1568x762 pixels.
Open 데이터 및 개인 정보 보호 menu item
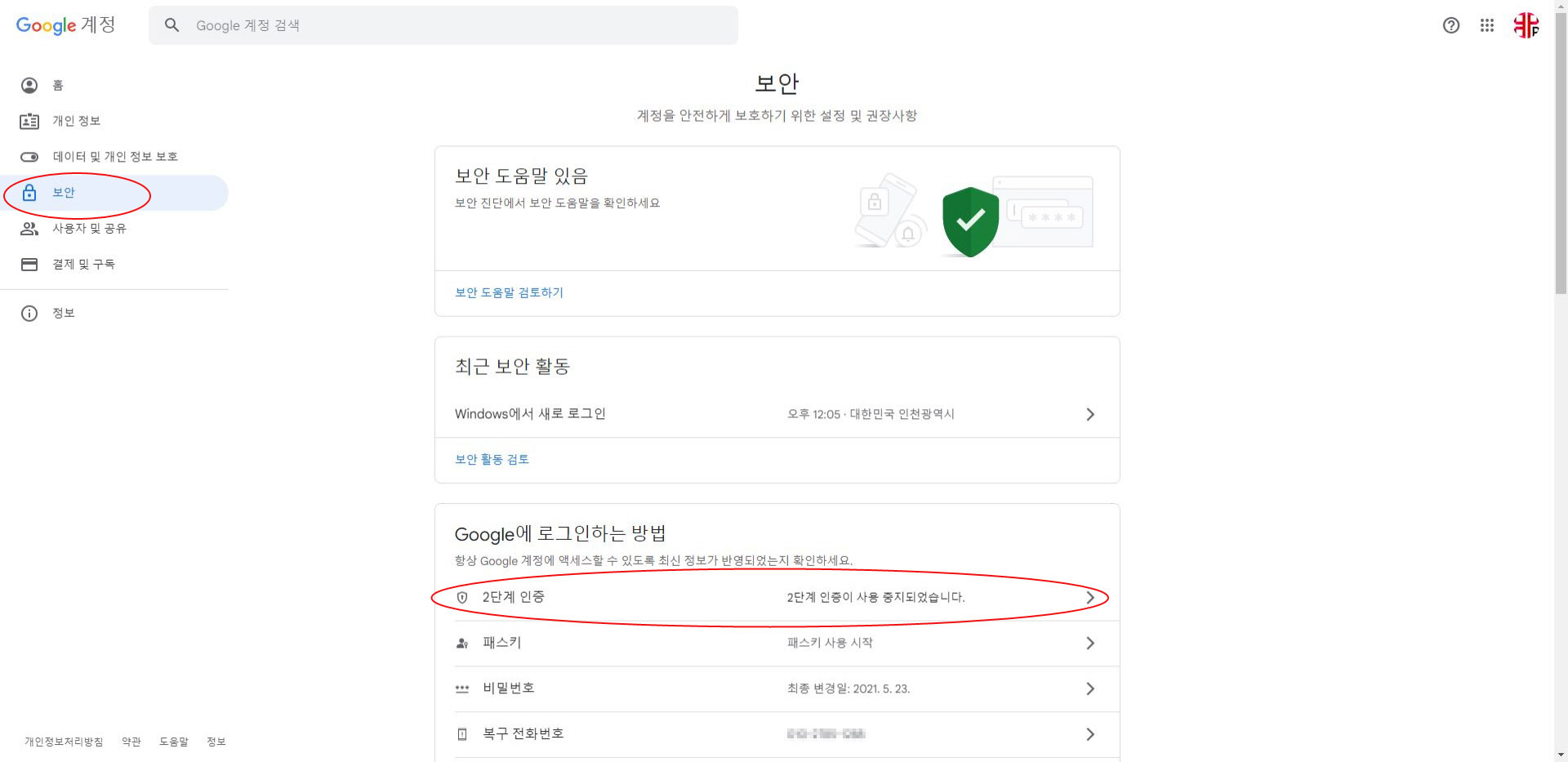(115, 157)
